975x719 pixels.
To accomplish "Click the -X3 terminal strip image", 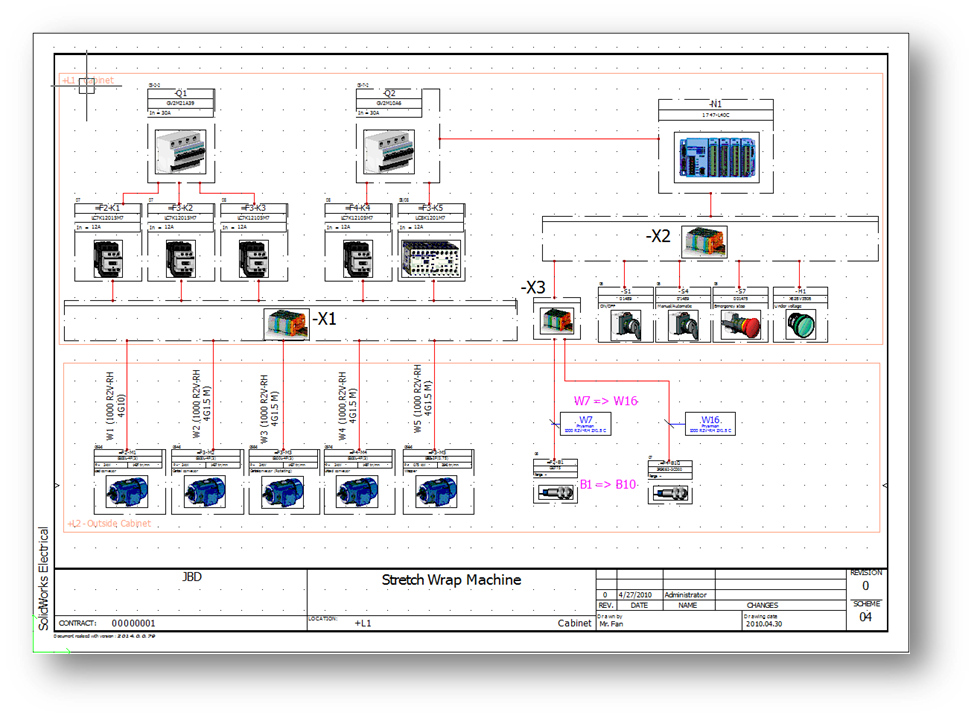I will click(557, 321).
